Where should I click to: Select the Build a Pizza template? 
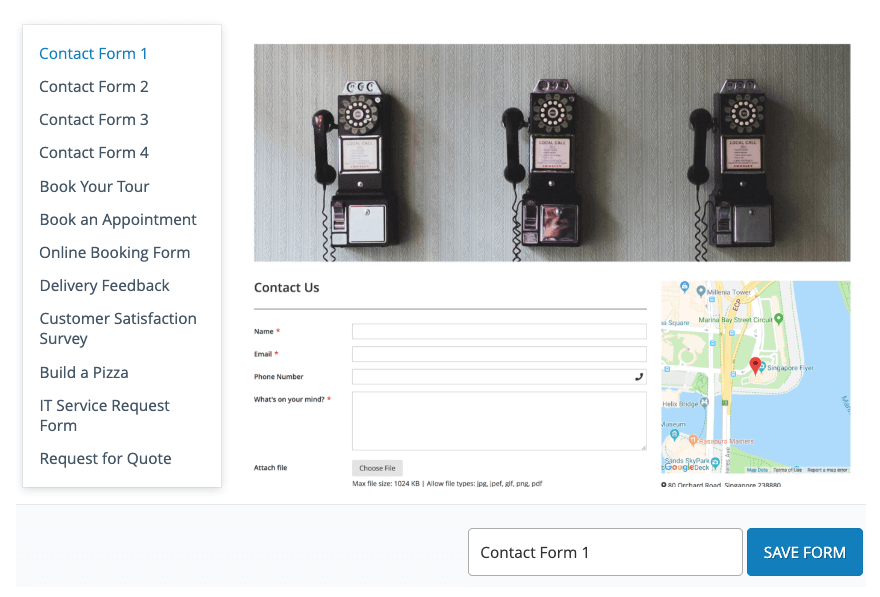(84, 373)
